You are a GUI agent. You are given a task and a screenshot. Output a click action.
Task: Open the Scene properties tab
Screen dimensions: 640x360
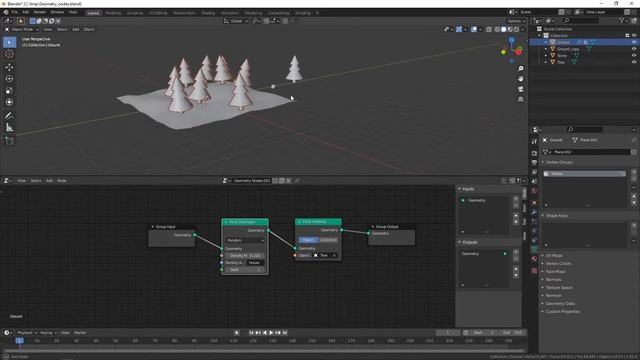534,181
